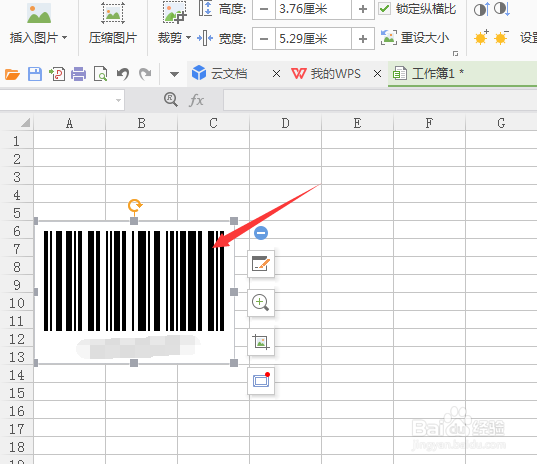Open the quick access toolbar dropdown
Screen dimensions: 537x464
coord(174,74)
